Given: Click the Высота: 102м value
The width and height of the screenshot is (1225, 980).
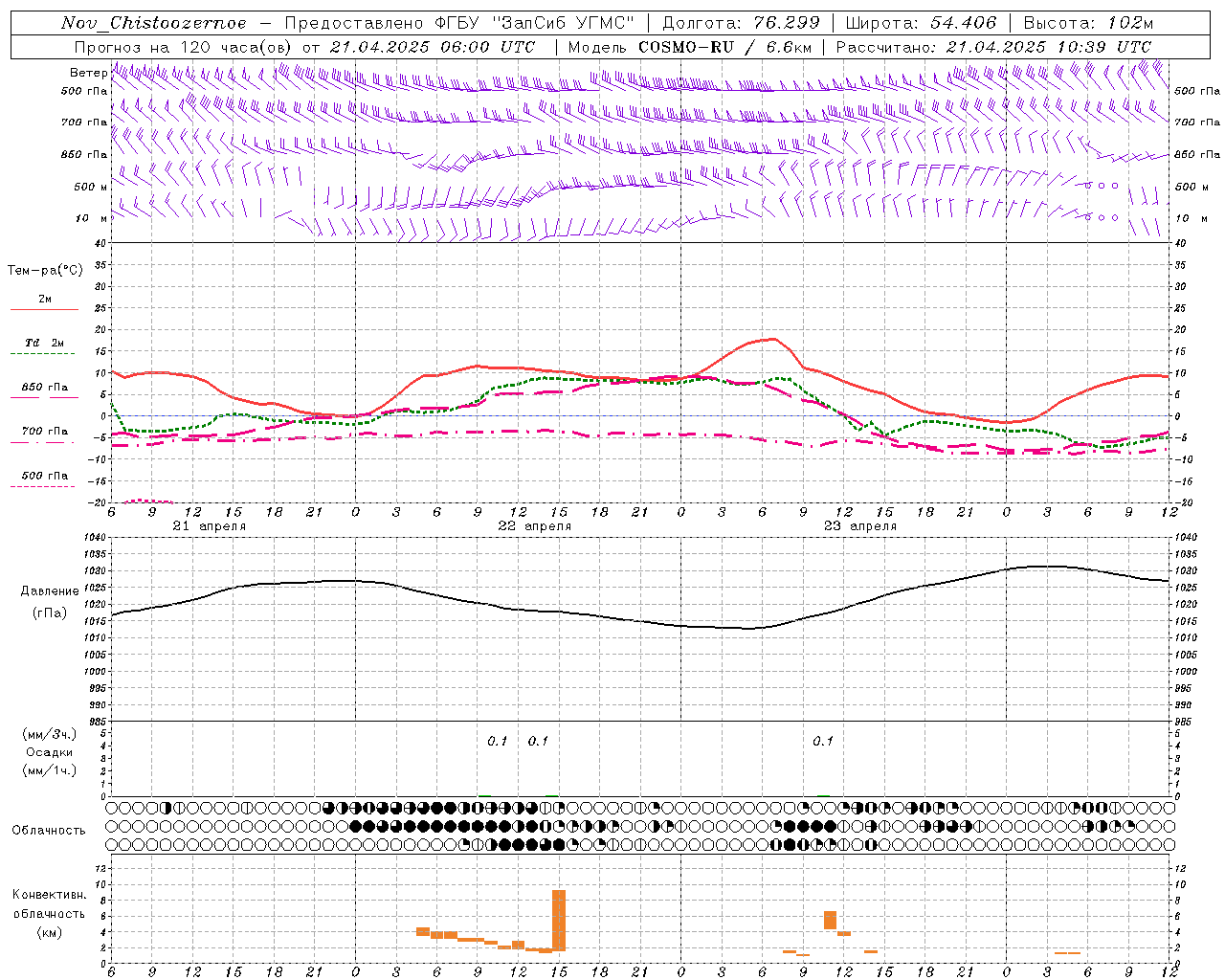Looking at the screenshot, I should 1088,23.
